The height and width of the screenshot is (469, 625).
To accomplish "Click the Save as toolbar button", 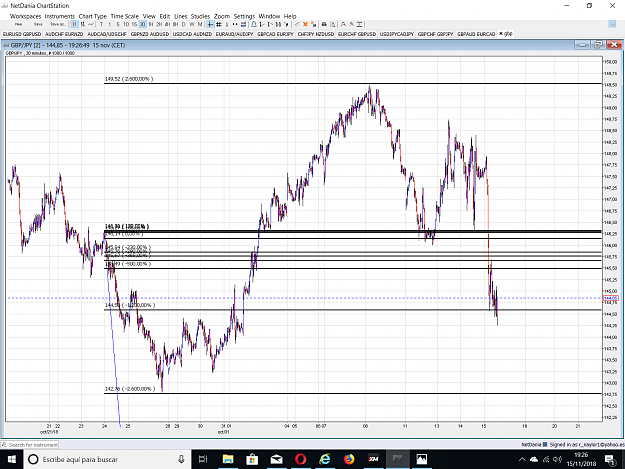I will [x=58, y=24].
